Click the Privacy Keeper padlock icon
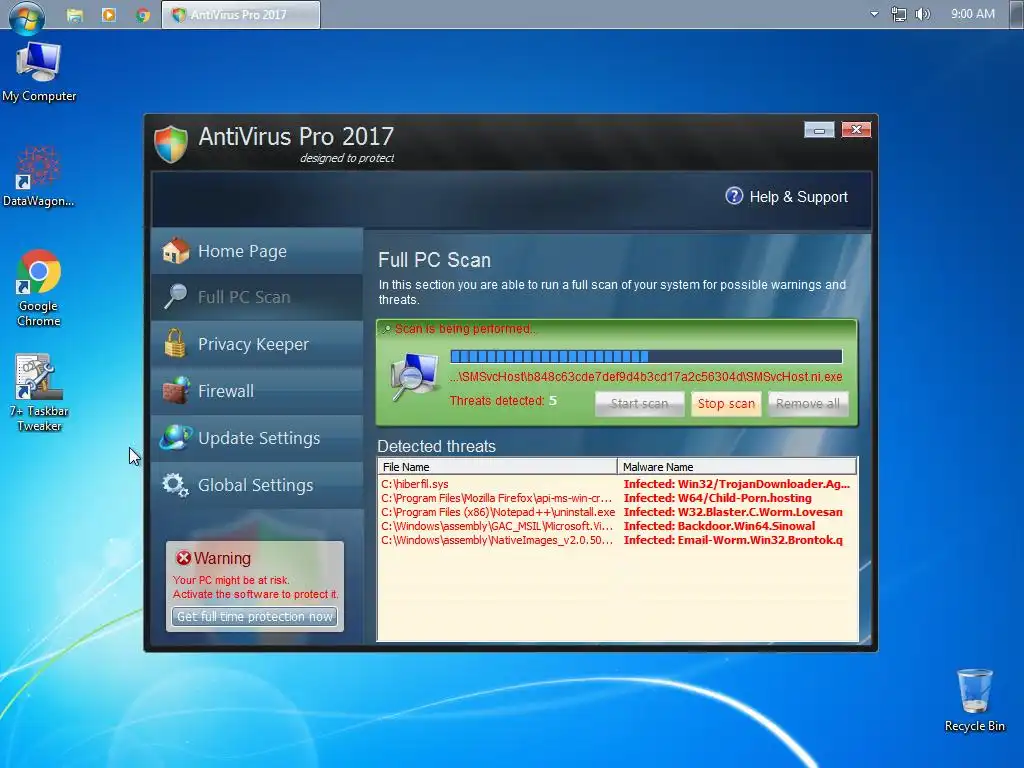This screenshot has height=768, width=1024. point(175,343)
